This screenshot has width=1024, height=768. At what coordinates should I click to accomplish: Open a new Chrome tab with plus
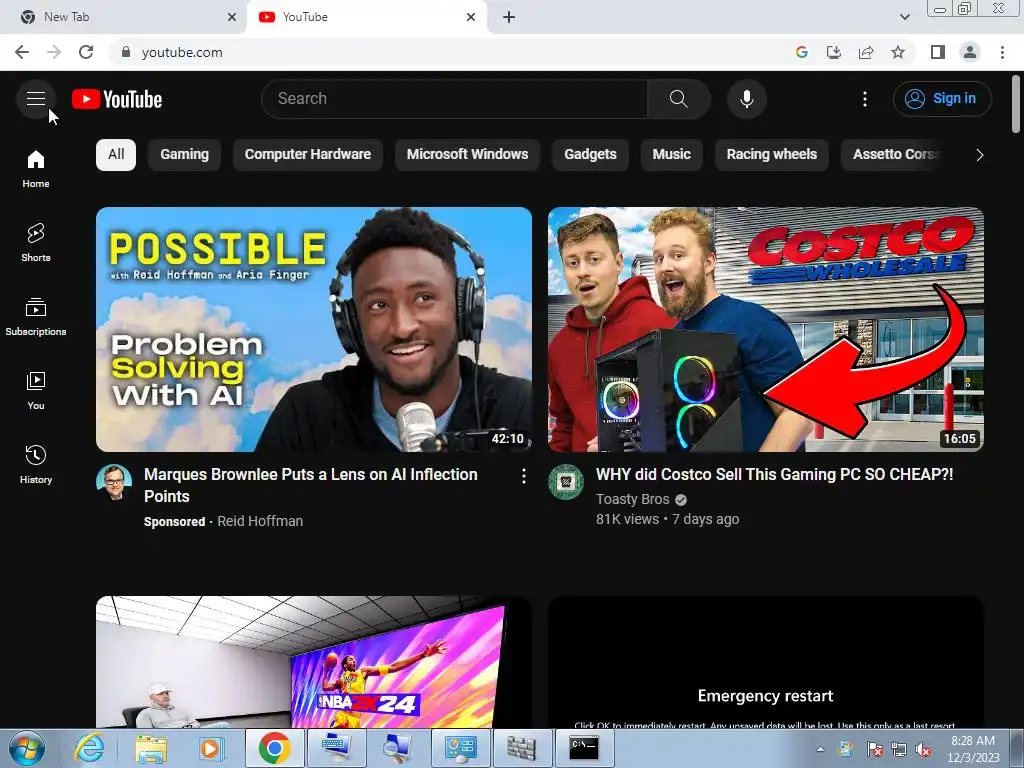(x=509, y=17)
